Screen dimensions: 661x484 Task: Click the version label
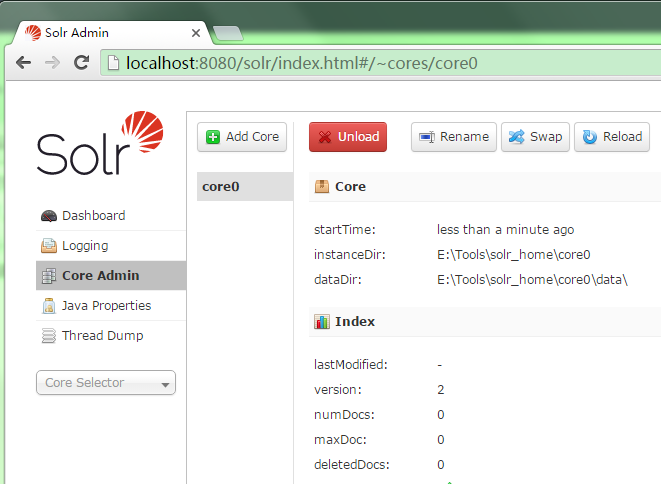click(x=338, y=390)
